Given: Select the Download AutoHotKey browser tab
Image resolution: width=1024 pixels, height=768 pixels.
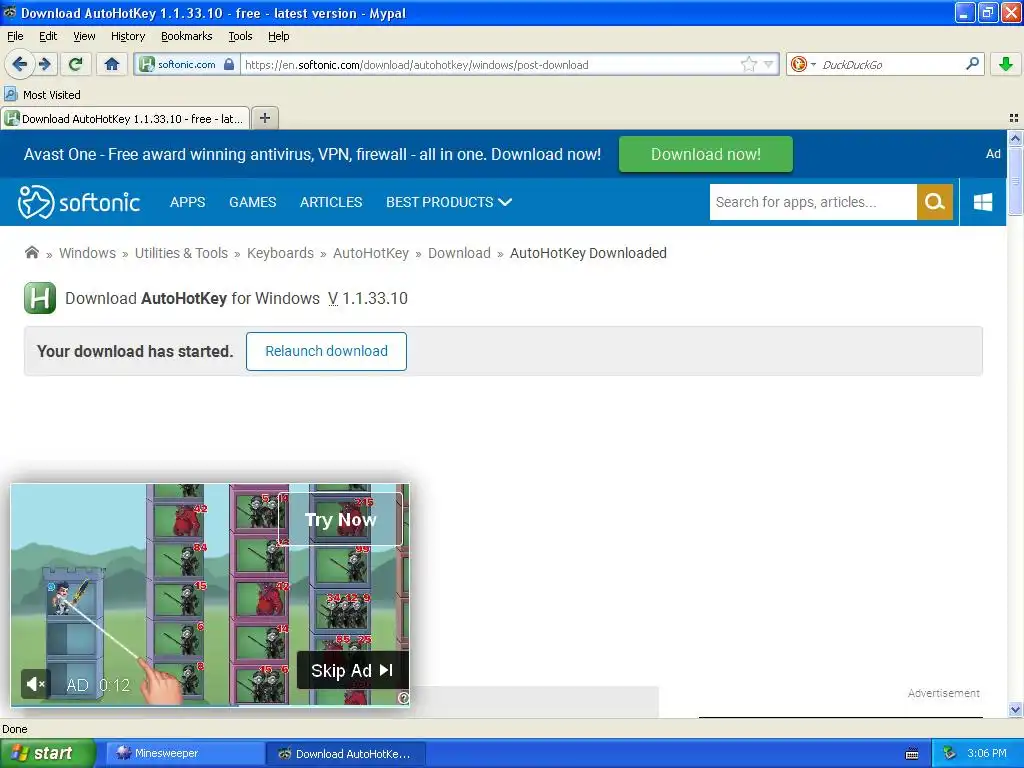Looking at the screenshot, I should click(x=125, y=118).
